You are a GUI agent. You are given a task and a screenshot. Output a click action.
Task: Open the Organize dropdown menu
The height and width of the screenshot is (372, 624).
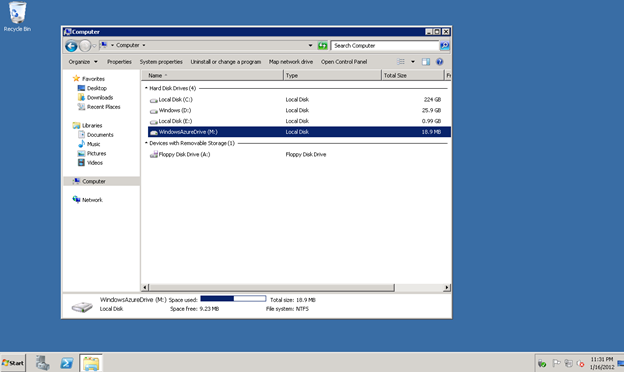[83, 62]
